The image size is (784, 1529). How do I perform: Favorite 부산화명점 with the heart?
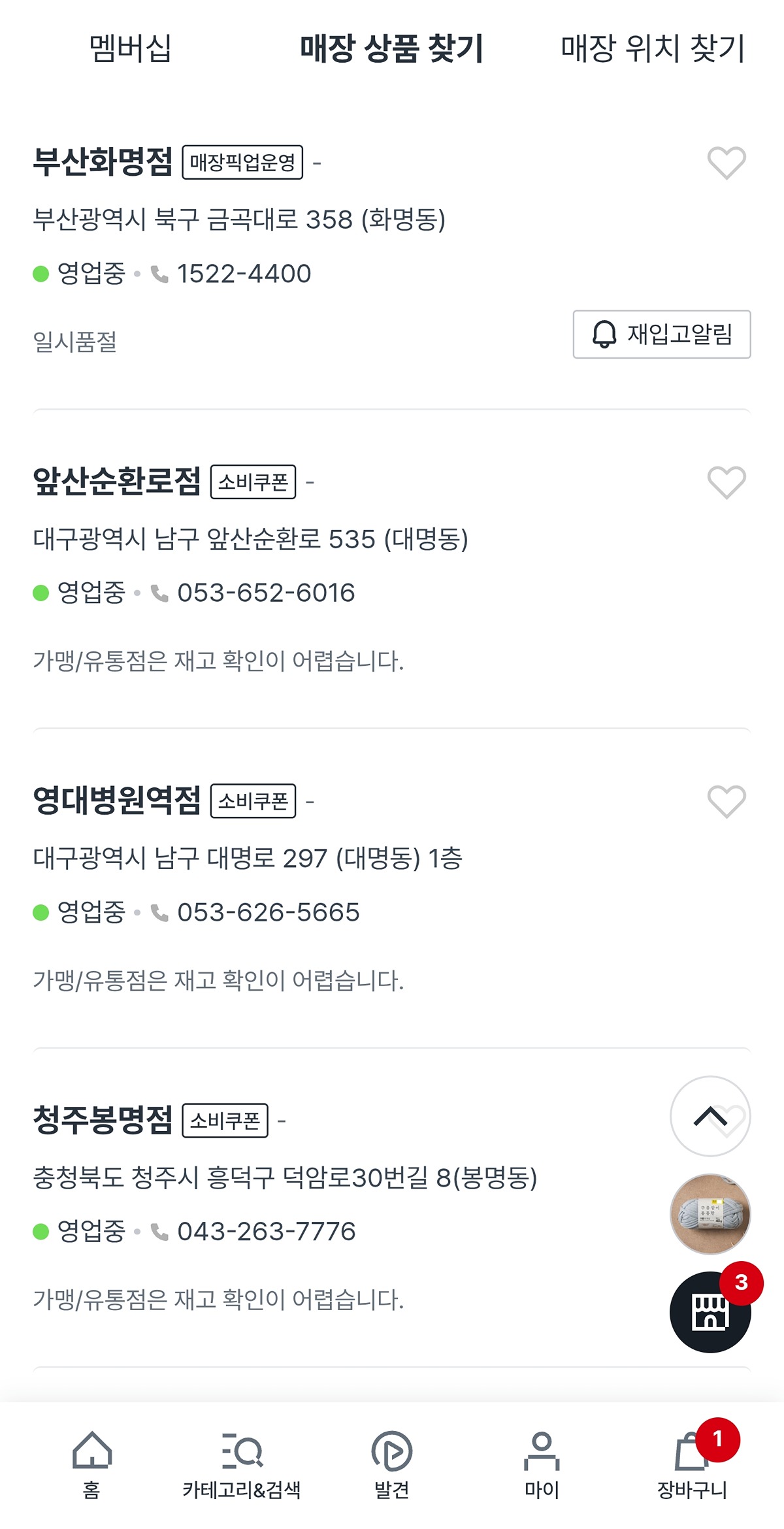coord(727,163)
